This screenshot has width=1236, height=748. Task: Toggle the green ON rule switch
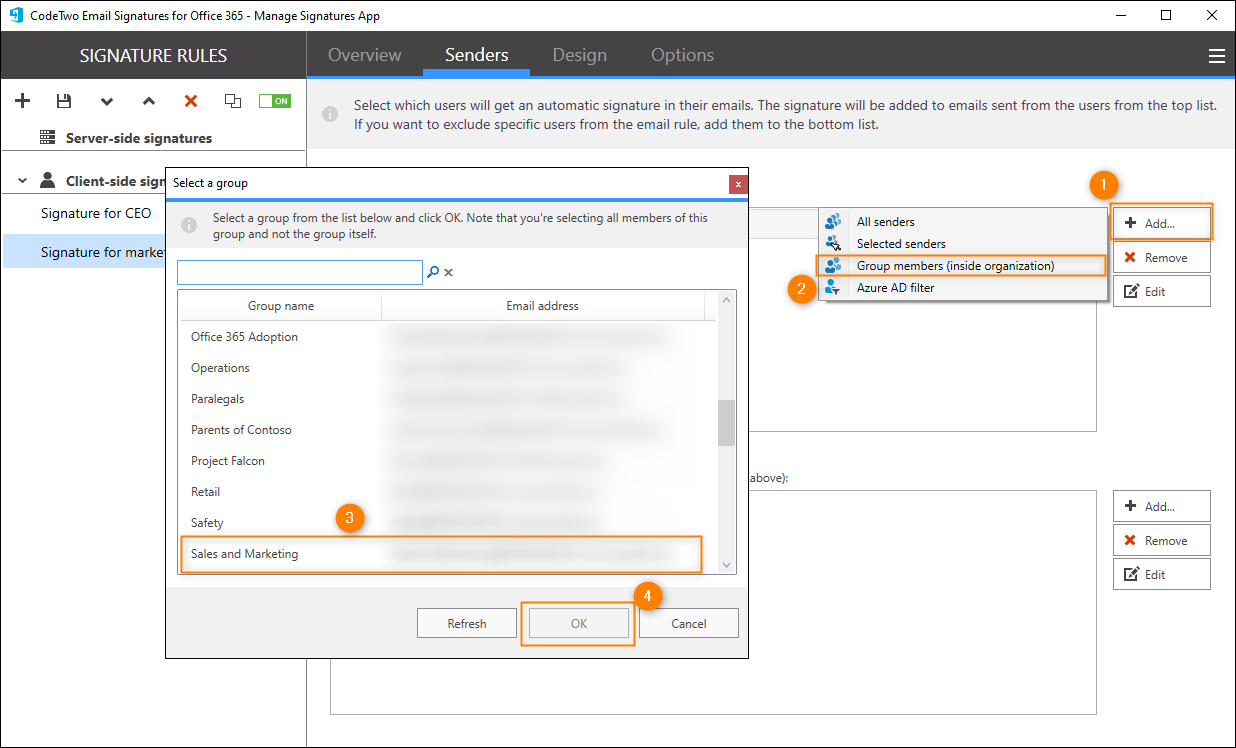tap(274, 101)
